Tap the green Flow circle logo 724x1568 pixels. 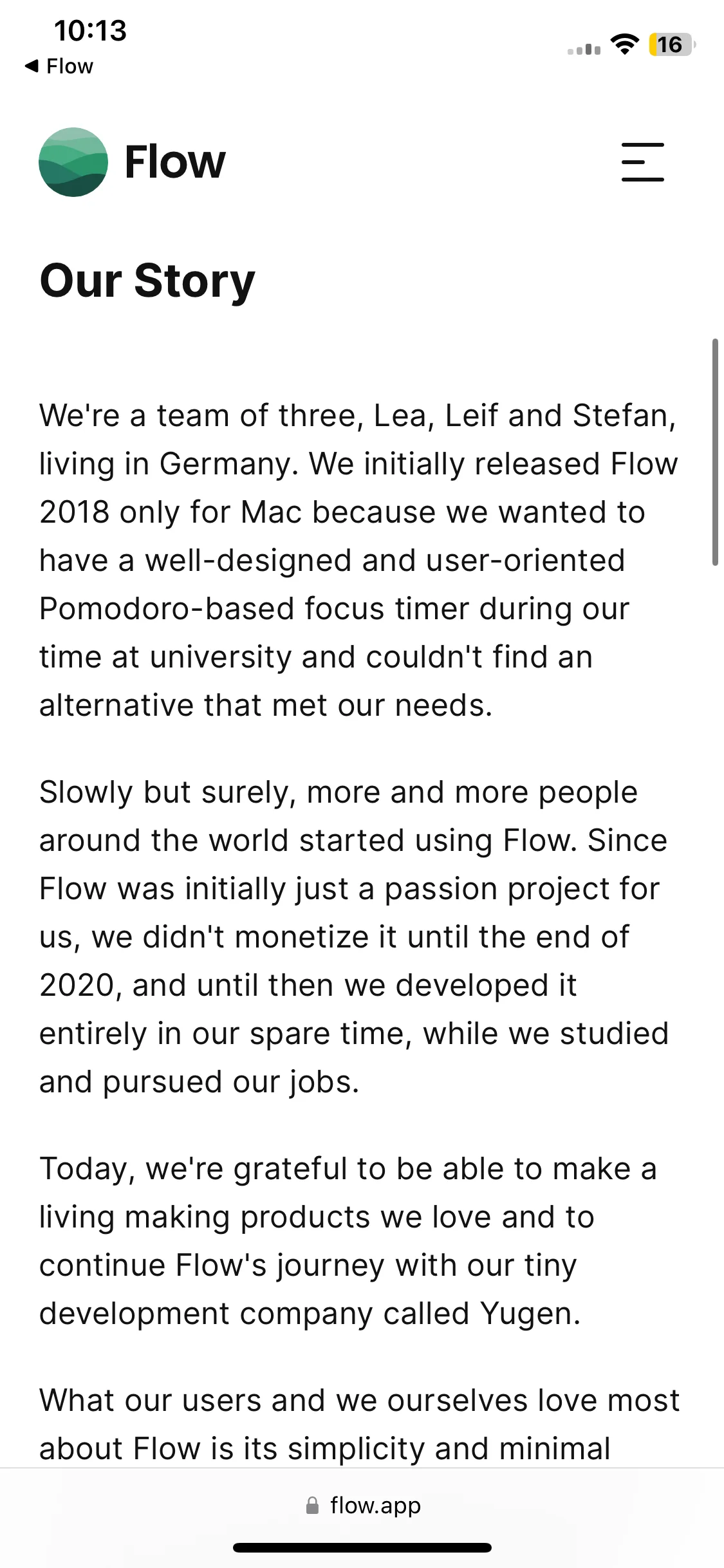click(73, 162)
